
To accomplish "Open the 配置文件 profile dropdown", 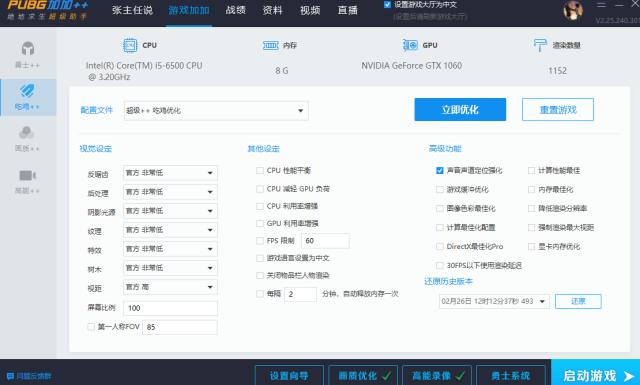I will (x=216, y=111).
